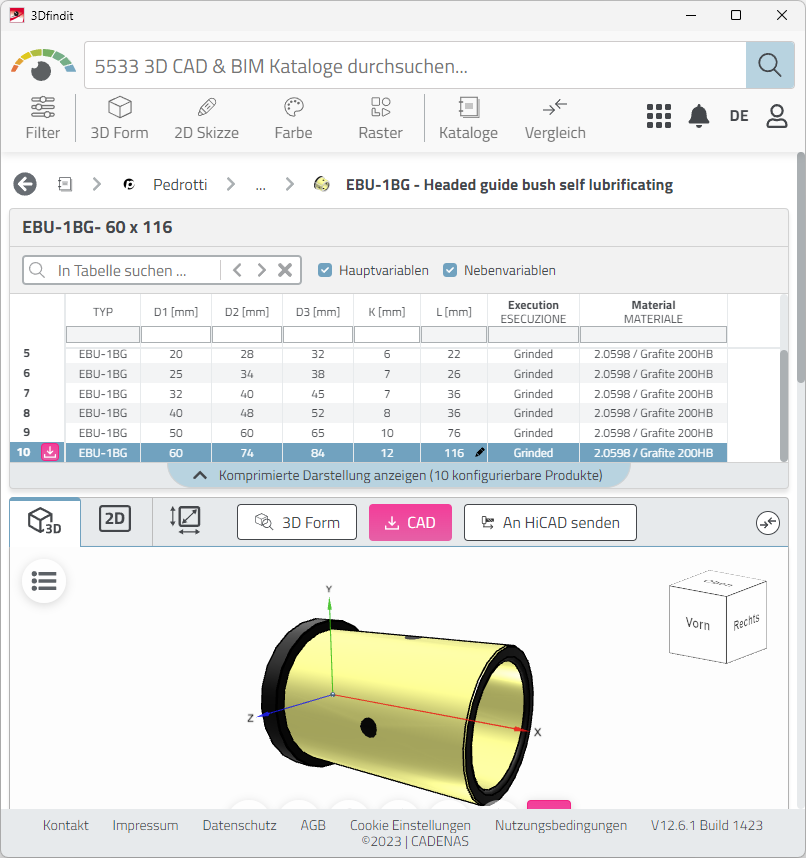
Task: Click the pencil edit icon in L cell
Action: 480,452
